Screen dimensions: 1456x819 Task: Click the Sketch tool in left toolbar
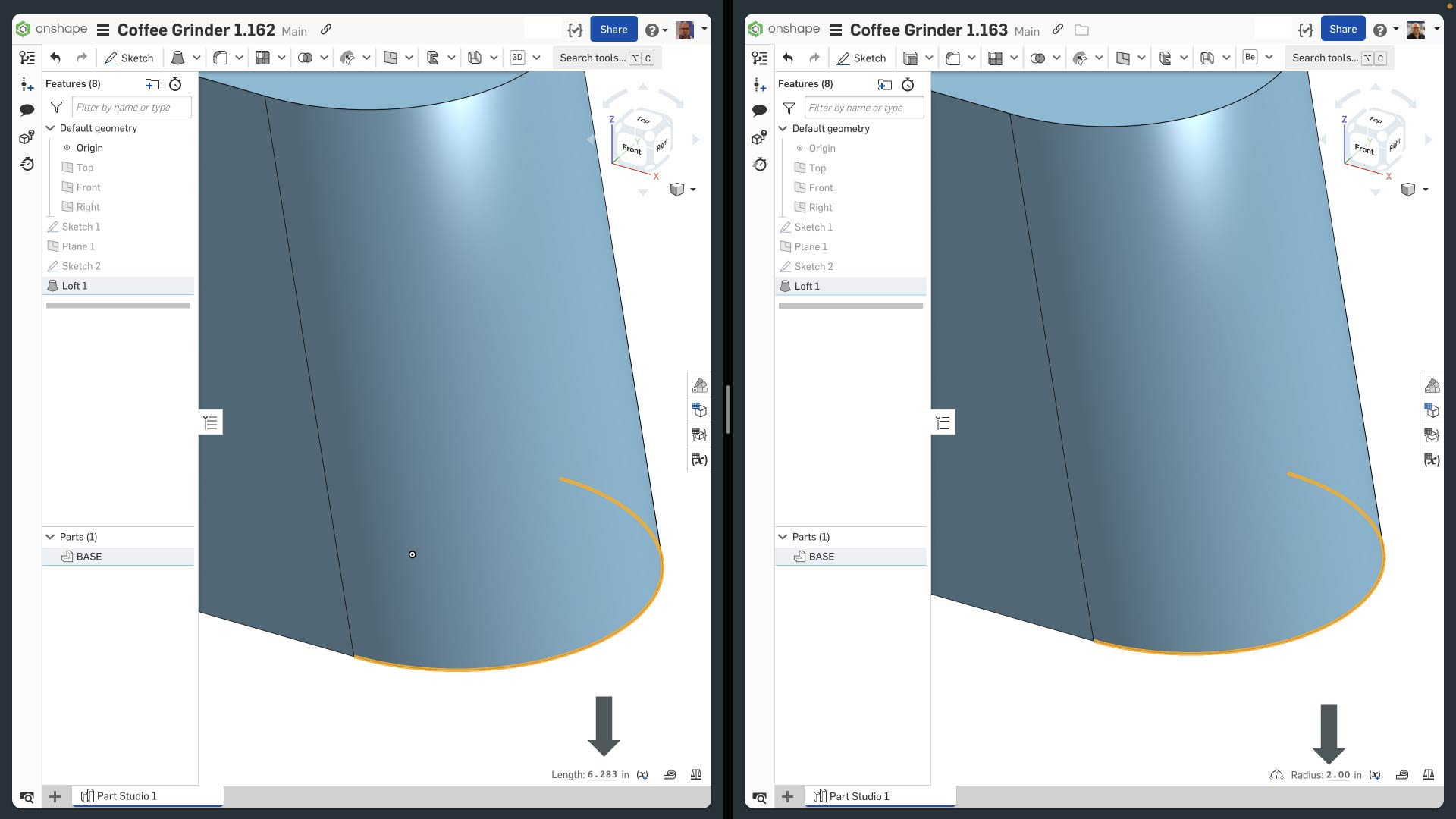coord(128,57)
